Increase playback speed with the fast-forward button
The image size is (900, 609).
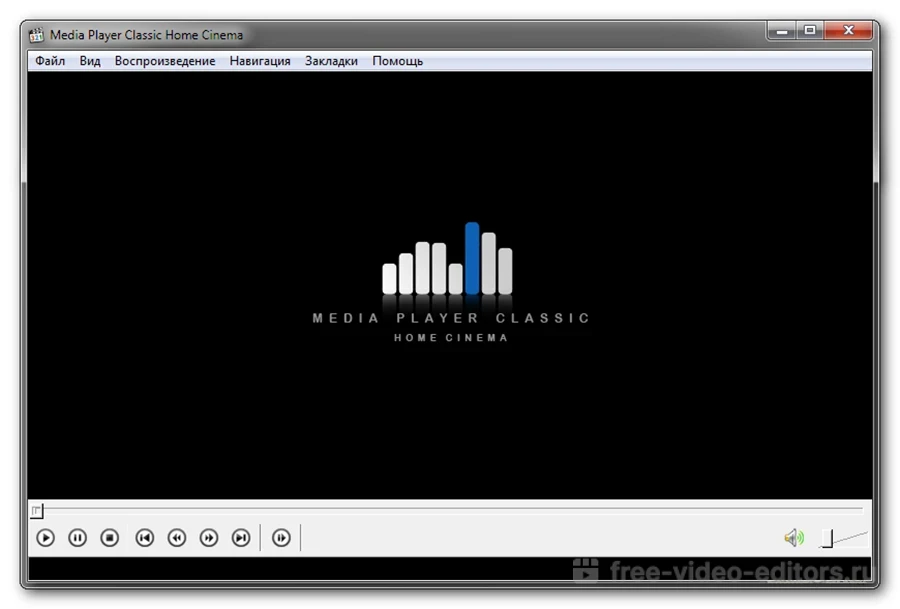209,538
